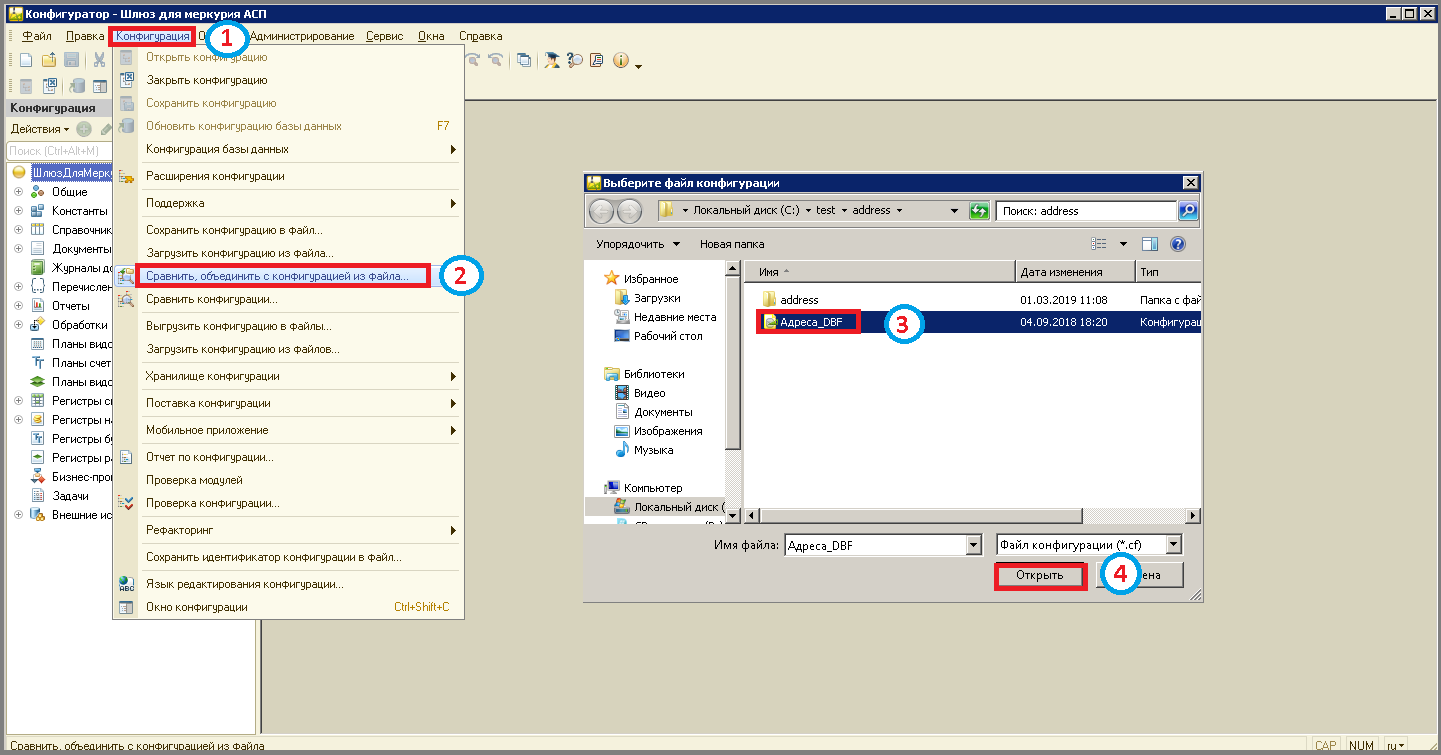The width and height of the screenshot is (1441, 755).
Task: Click the Имя column header
Action: 880,272
